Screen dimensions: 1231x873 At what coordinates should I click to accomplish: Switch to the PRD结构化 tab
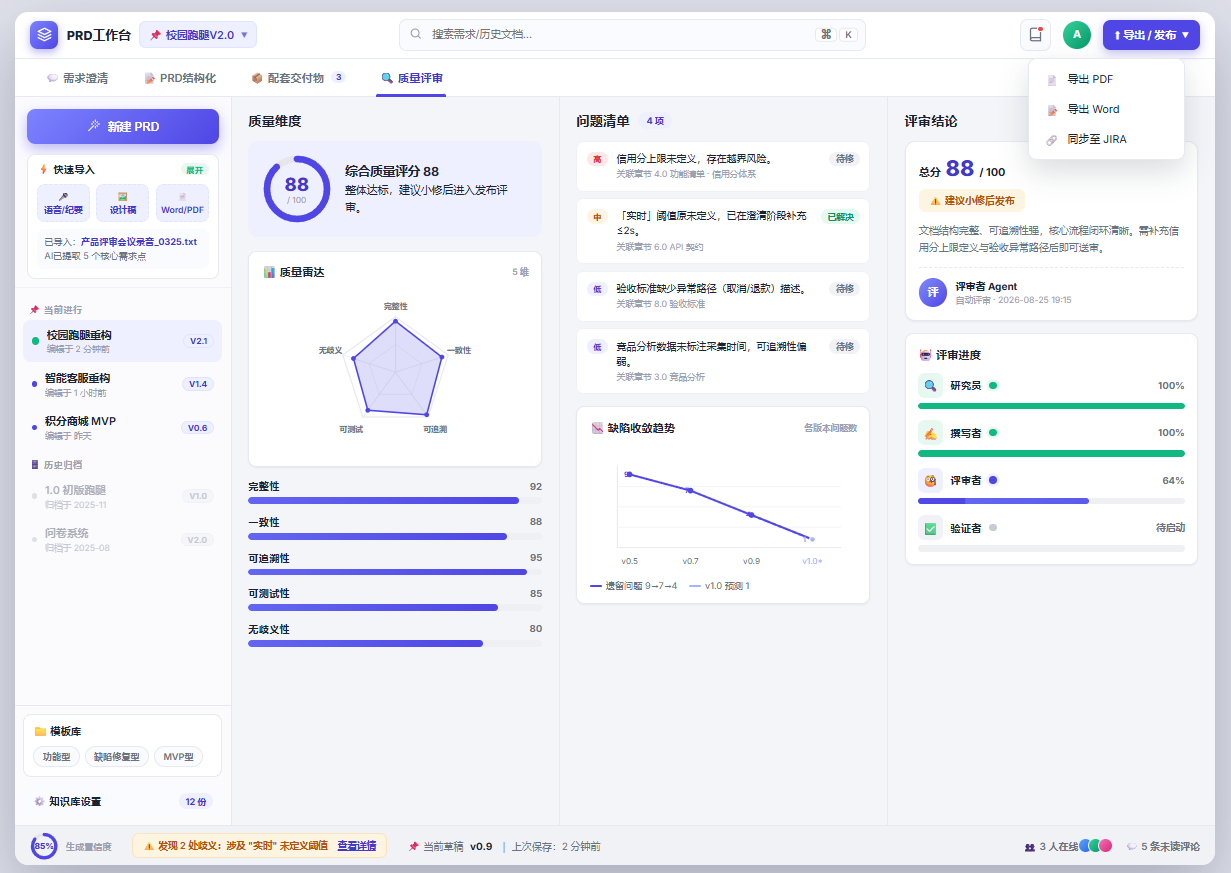tap(180, 78)
